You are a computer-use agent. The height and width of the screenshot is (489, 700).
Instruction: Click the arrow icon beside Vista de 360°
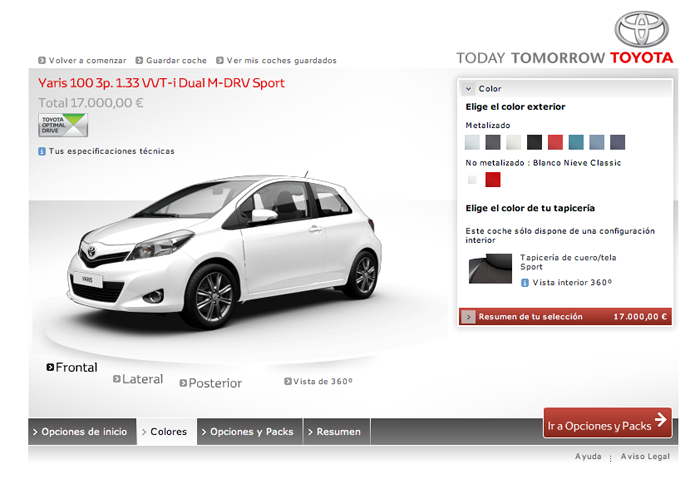(288, 381)
